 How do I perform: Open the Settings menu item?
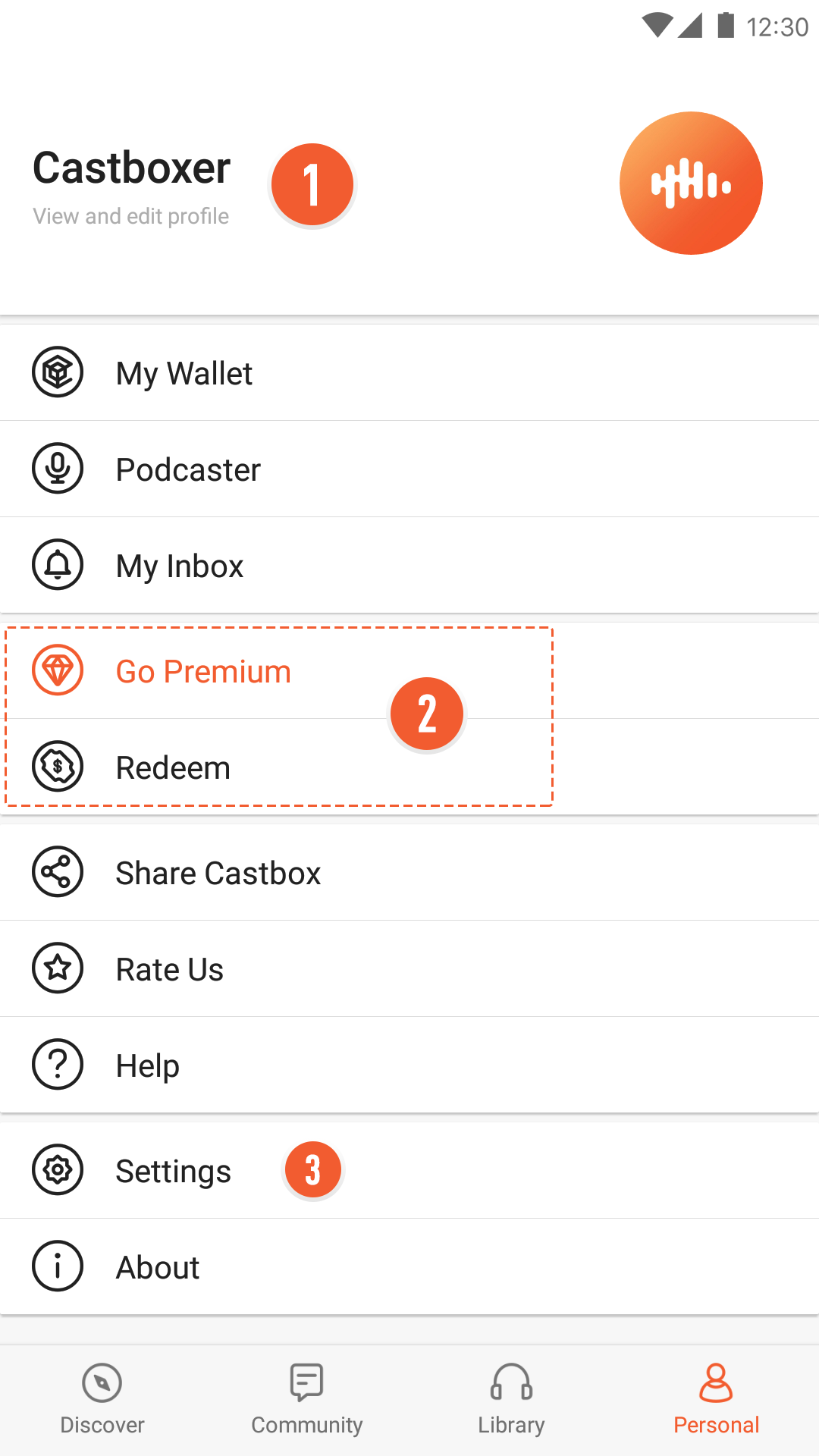(173, 1170)
